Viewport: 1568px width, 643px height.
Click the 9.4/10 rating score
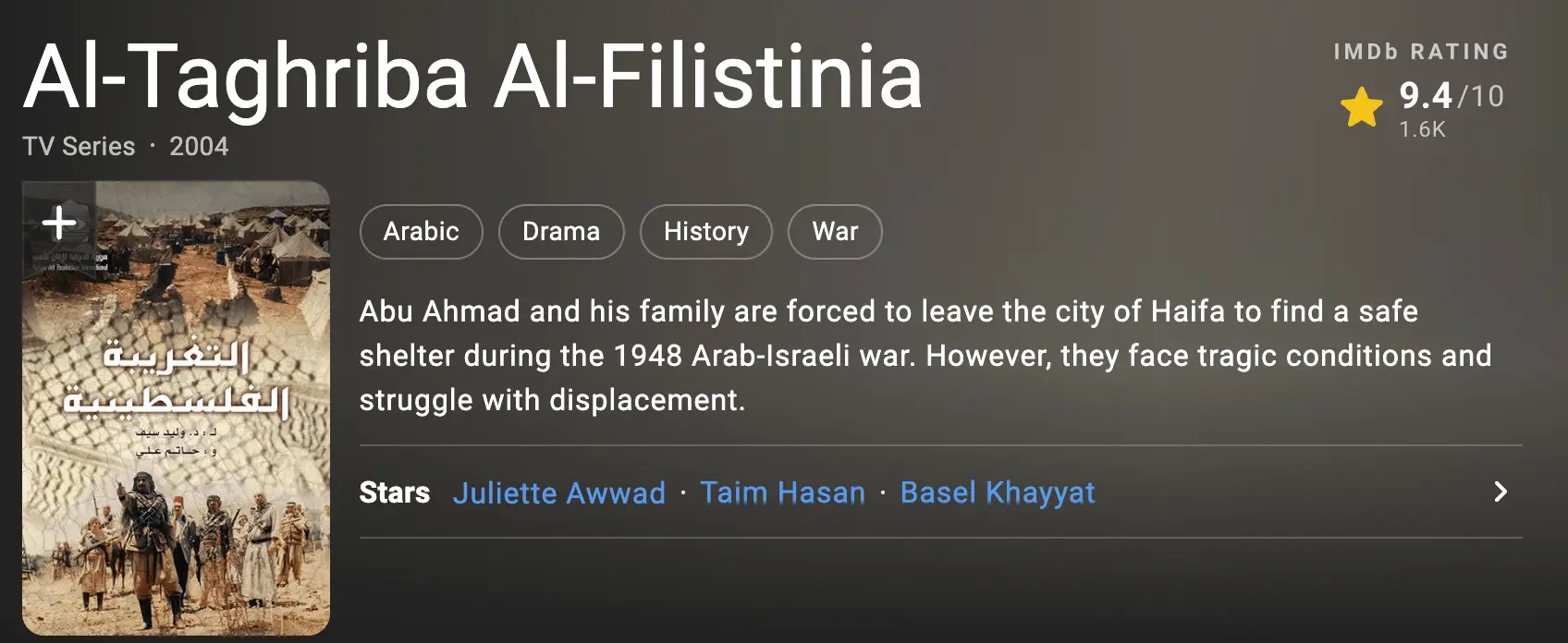coord(1451,95)
